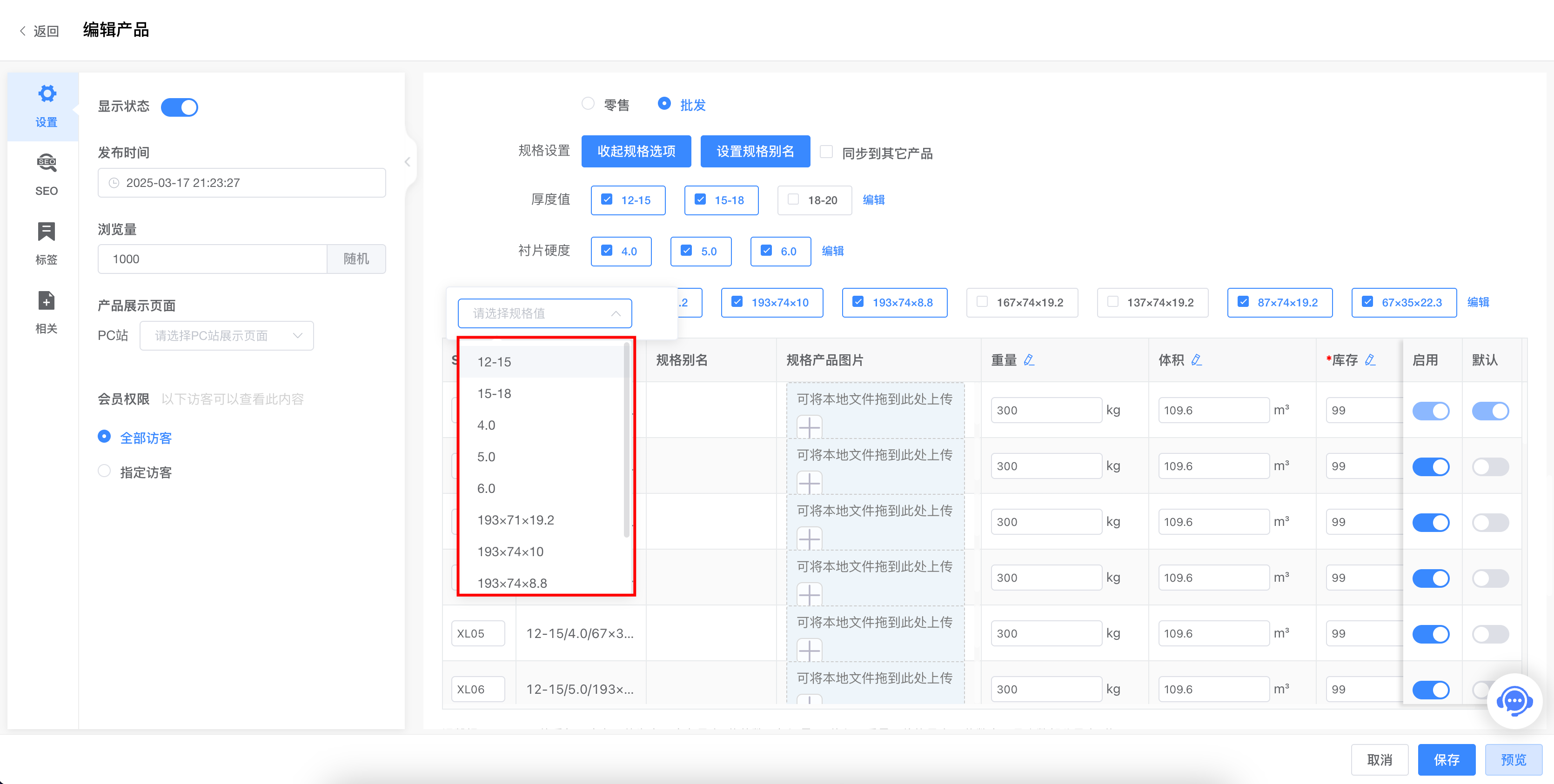Uncheck the 5.0 hardness checkbox
The width and height of the screenshot is (1554, 784).
[x=686, y=251]
